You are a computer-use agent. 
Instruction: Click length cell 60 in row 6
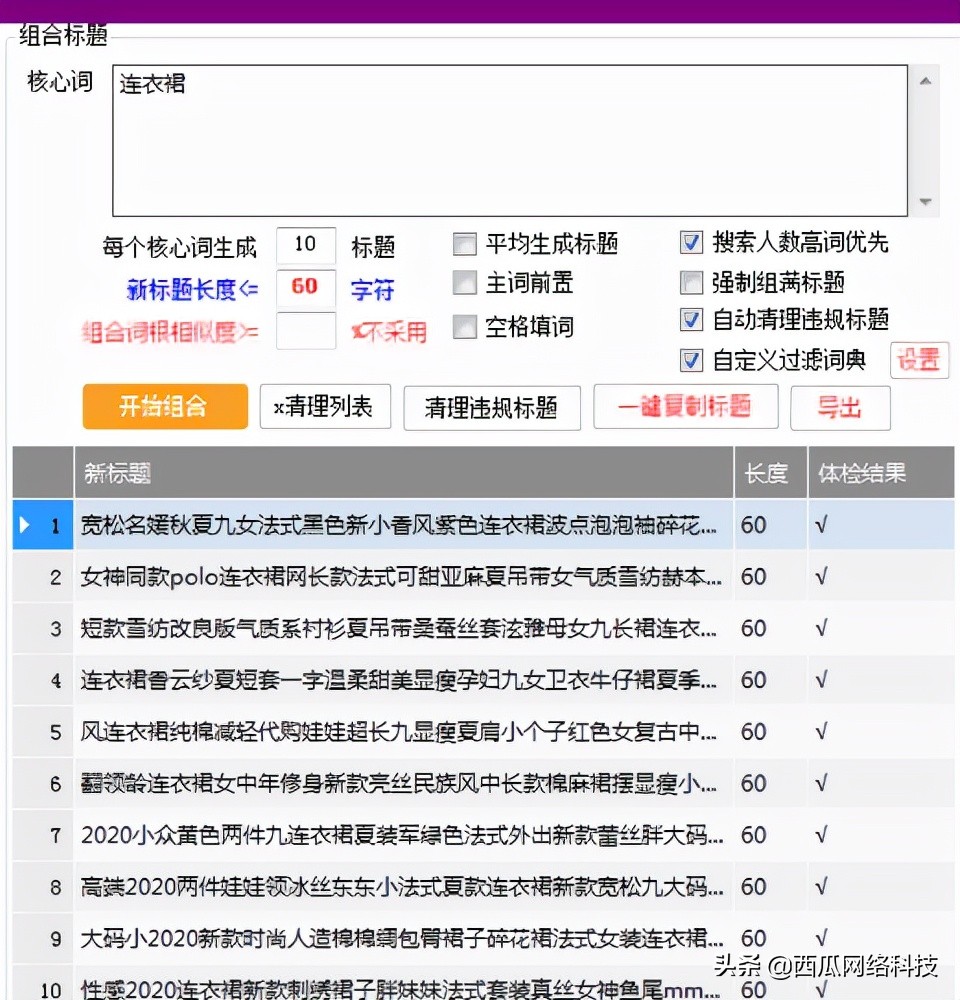tap(771, 783)
